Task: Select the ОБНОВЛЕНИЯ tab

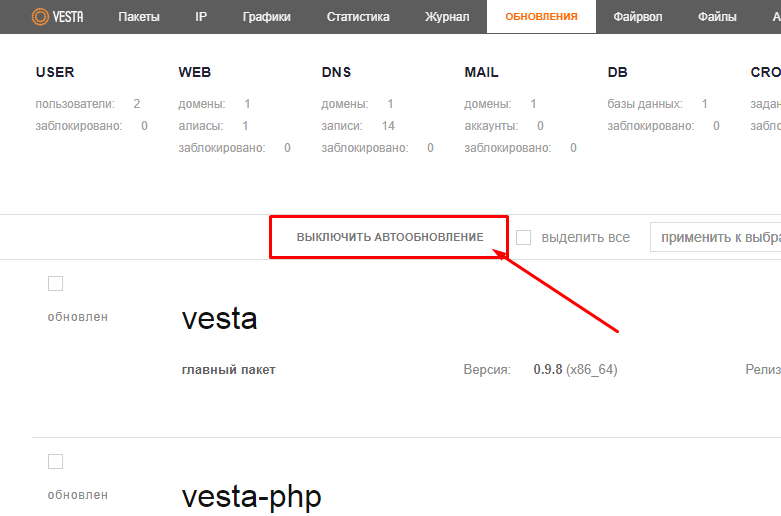Action: tap(541, 17)
